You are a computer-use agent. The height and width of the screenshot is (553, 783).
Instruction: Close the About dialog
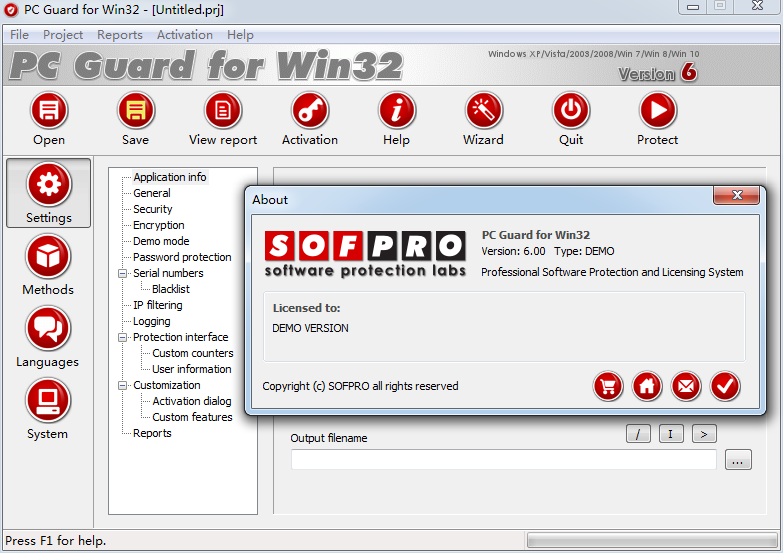coord(737,195)
